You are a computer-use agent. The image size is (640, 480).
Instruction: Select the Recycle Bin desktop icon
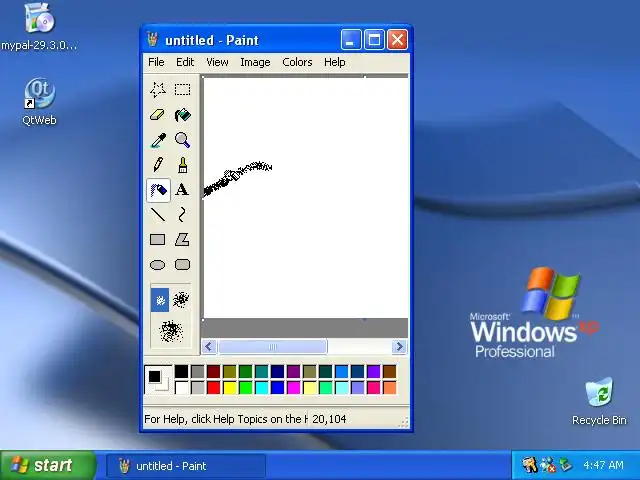click(x=599, y=402)
